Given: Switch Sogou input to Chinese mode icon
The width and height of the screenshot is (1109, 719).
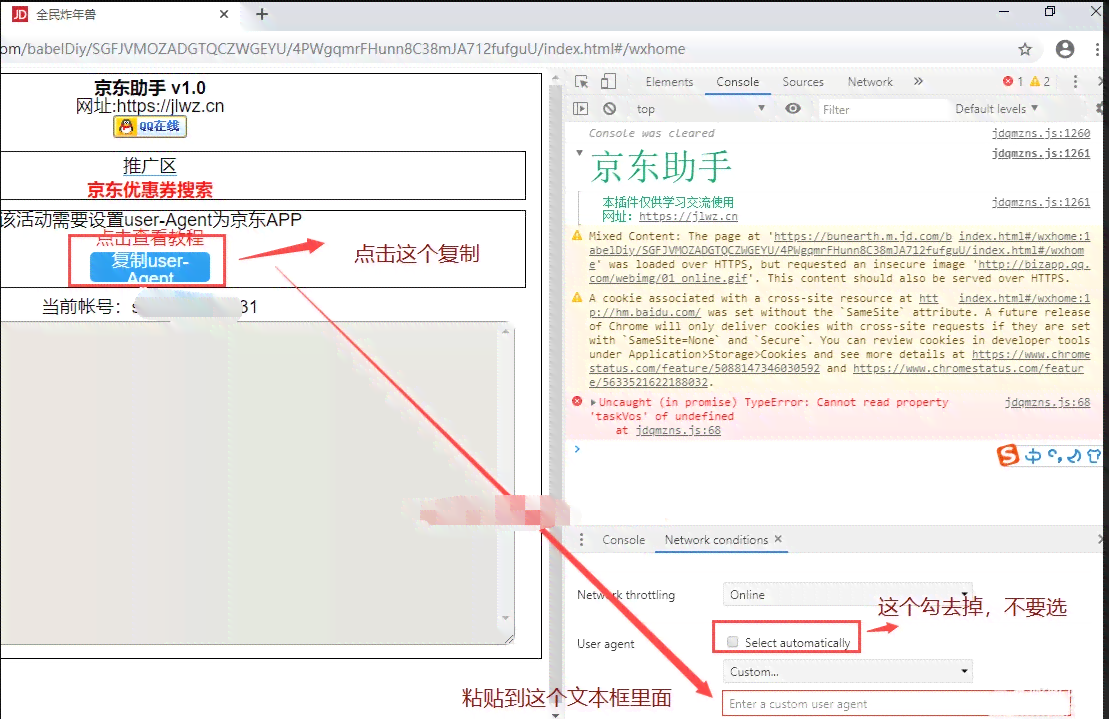Looking at the screenshot, I should tap(1033, 456).
